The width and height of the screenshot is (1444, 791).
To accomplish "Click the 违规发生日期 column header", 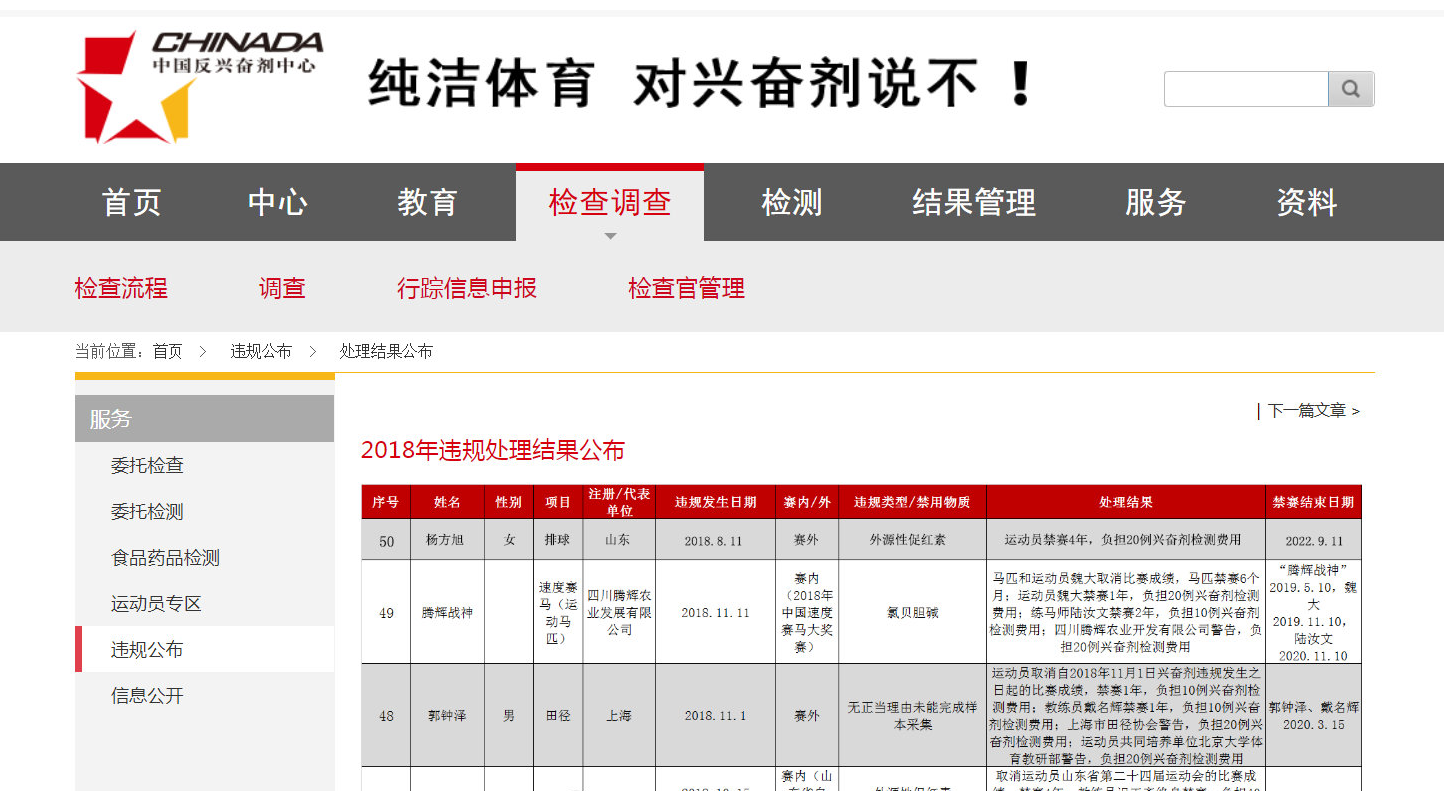I will pyautogui.click(x=715, y=502).
